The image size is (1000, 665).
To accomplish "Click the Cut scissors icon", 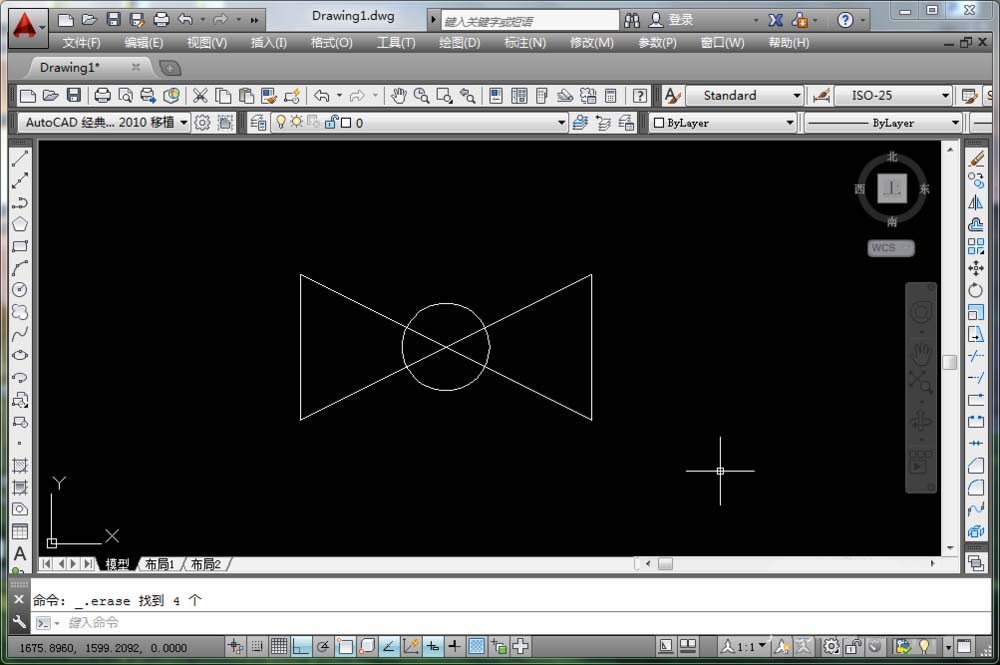I will [x=200, y=96].
